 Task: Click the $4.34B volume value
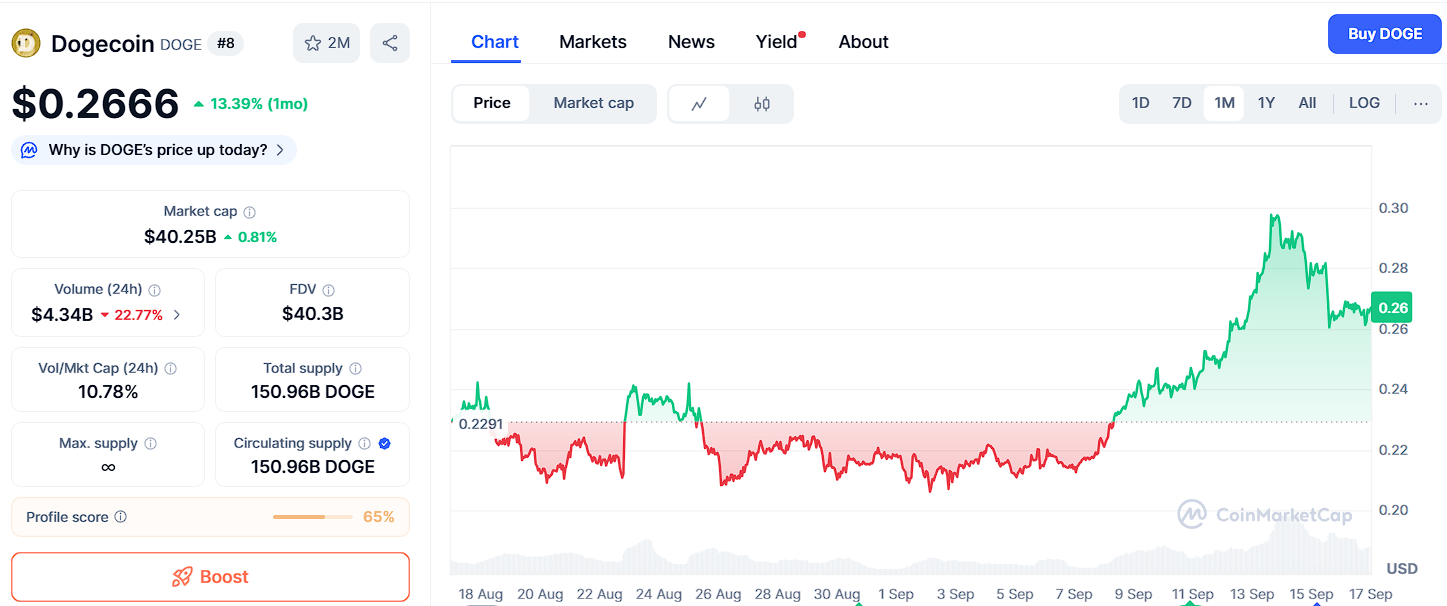pos(62,315)
